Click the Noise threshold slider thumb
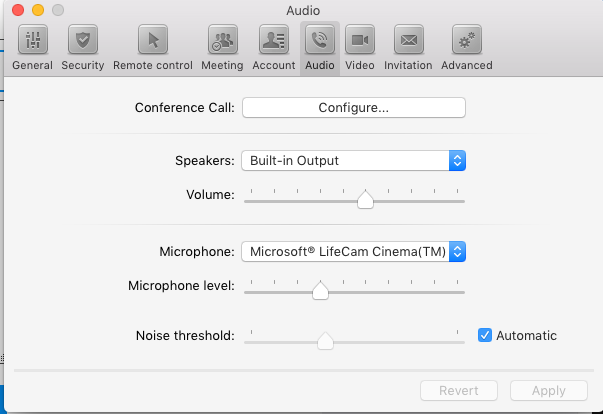Viewport: 603px width, 414px height. pyautogui.click(x=325, y=341)
